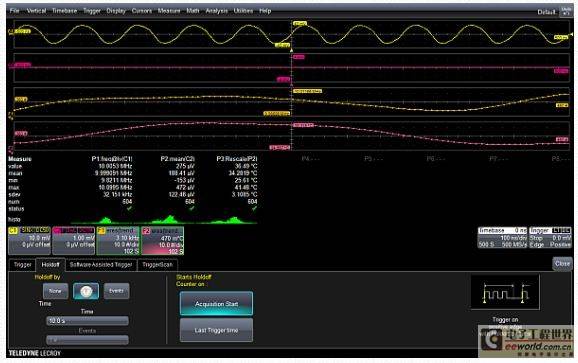The height and width of the screenshot is (363, 578).
Task: Choose Last Trigger time for holdoff counter
Action: click(216, 330)
